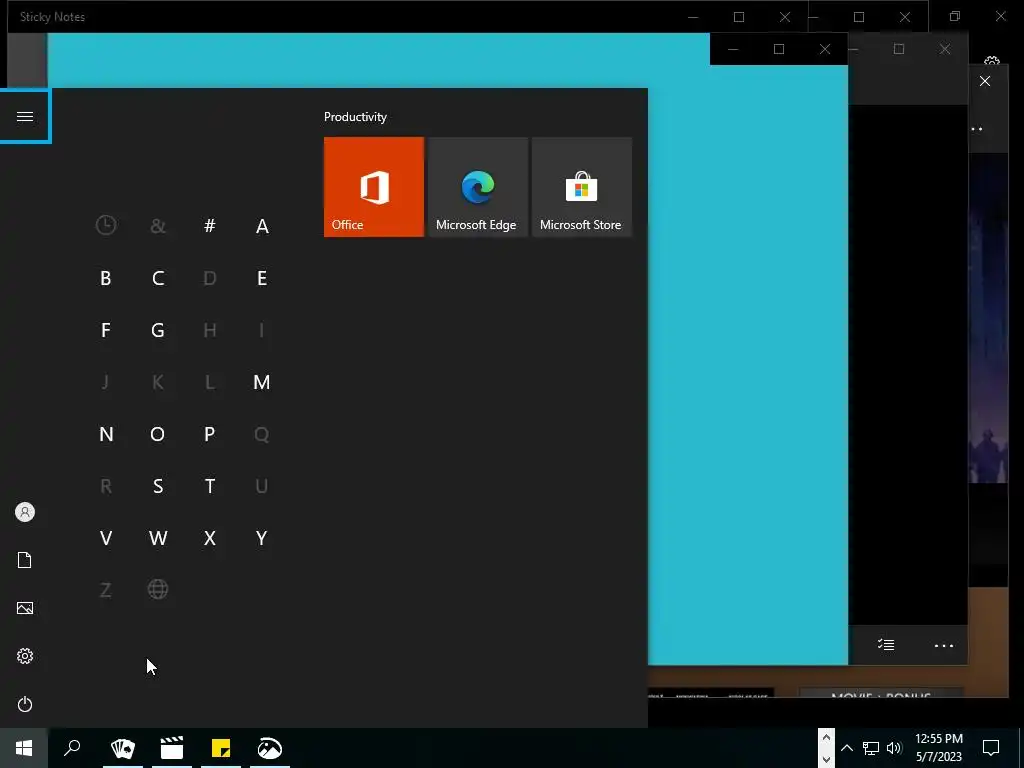Expand the Start menu hamburger button
Image resolution: width=1024 pixels, height=768 pixels.
[25, 116]
